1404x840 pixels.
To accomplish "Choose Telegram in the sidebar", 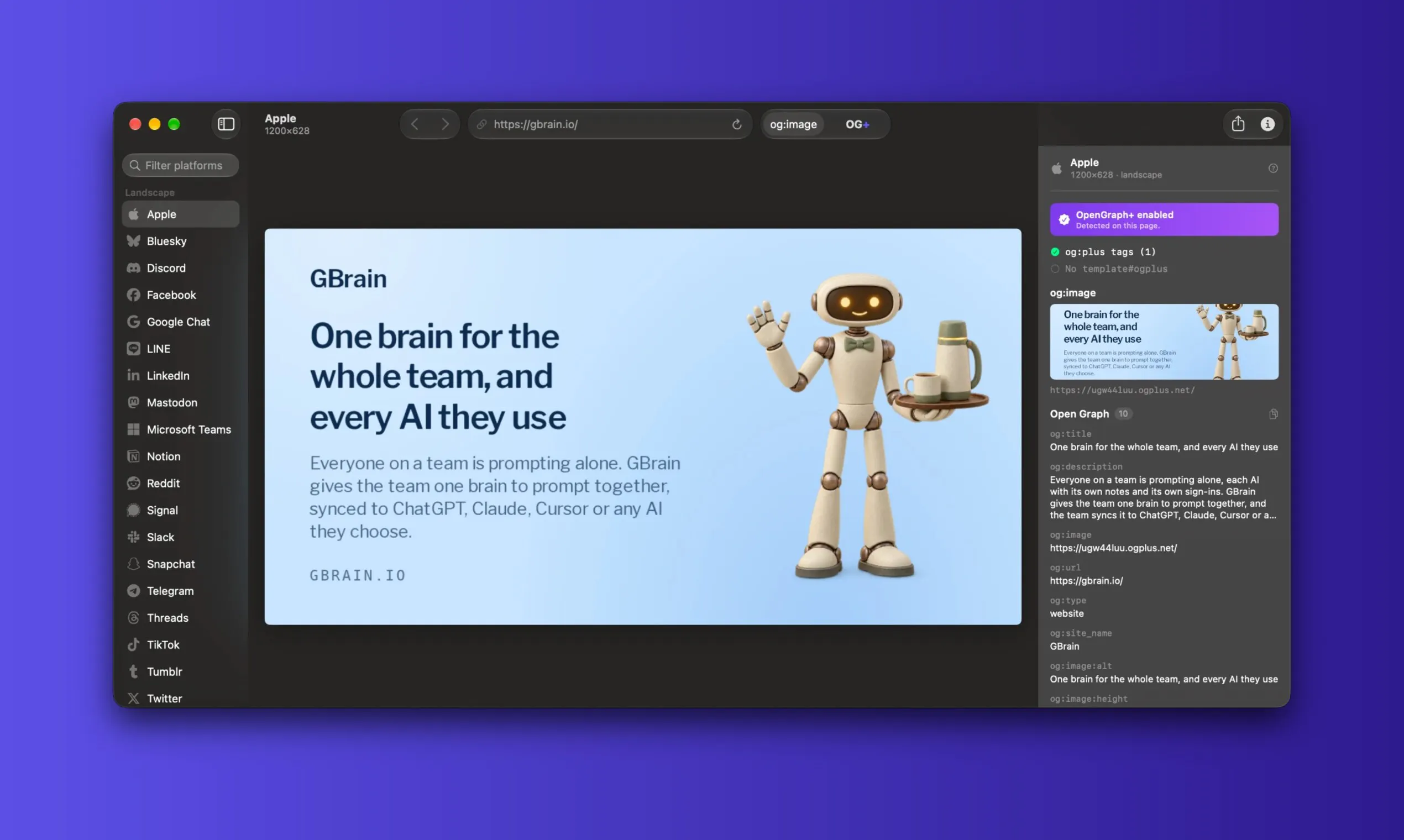I will (181, 590).
